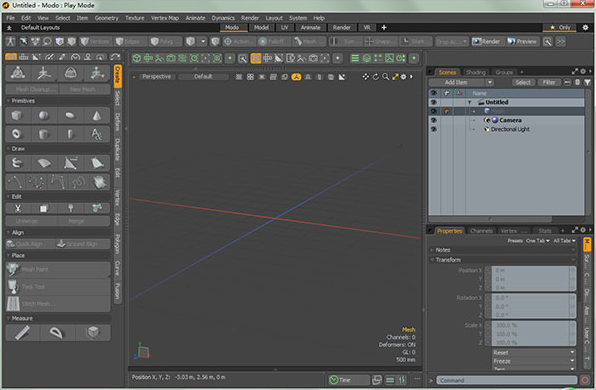Image resolution: width=596 pixels, height=390 pixels.
Task: Switch to the Model layout tab
Action: click(x=261, y=27)
